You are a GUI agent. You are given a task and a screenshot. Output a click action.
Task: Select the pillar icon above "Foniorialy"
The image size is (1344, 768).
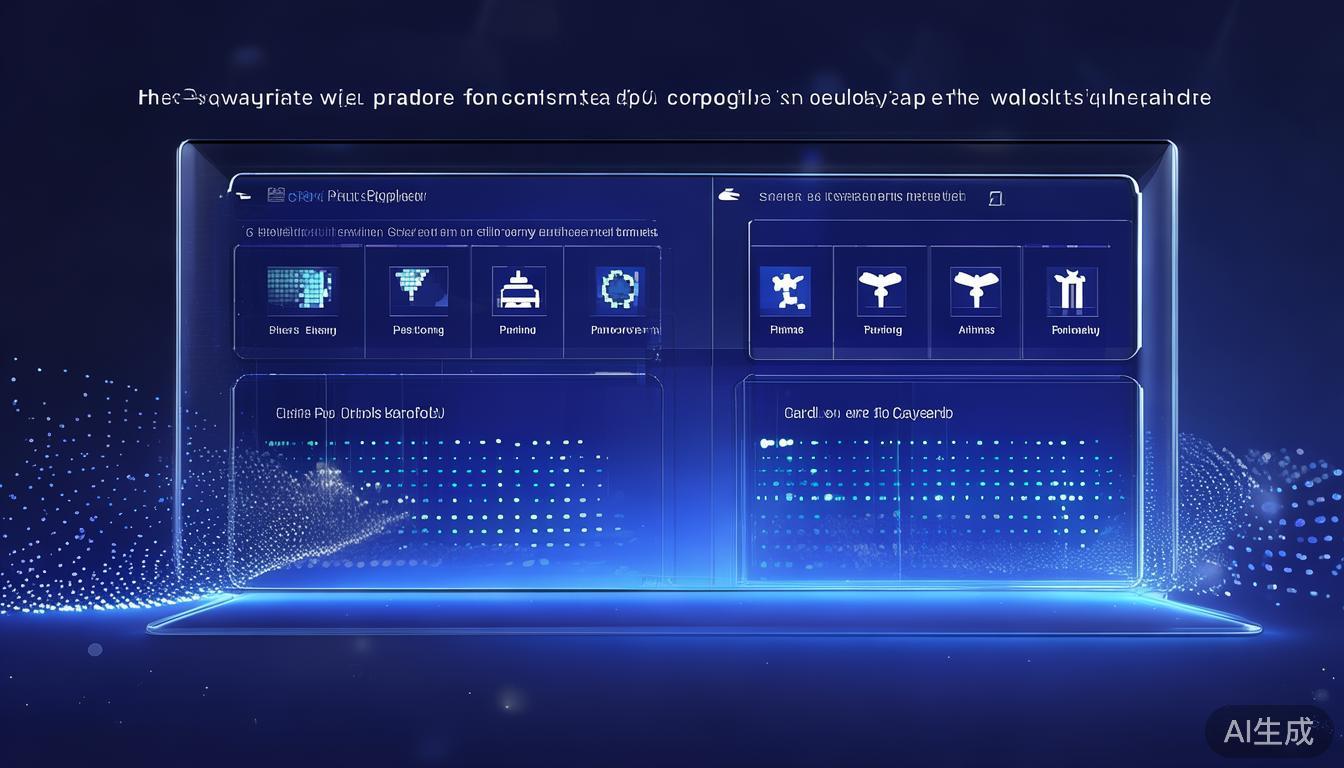[1073, 290]
